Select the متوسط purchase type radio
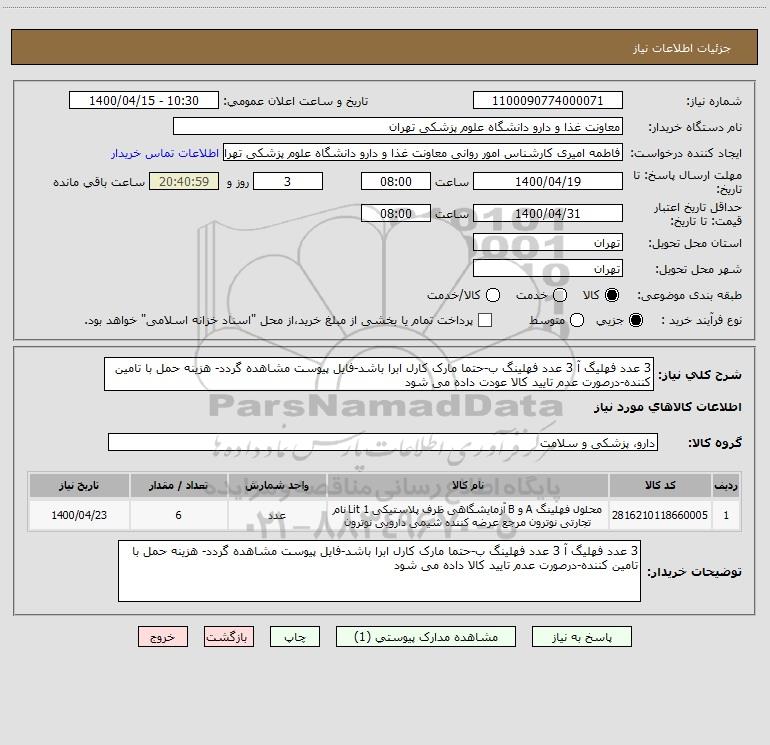Screen dimensions: 770x745 click(577, 321)
